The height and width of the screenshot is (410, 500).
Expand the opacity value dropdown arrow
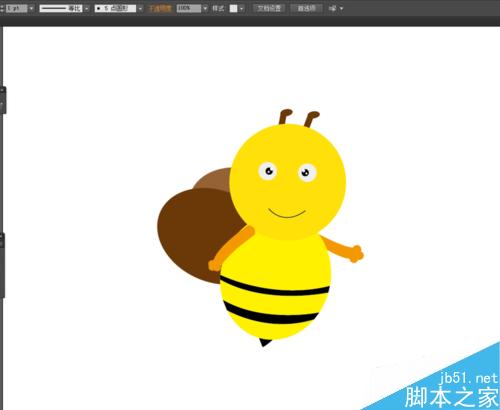(205, 8)
